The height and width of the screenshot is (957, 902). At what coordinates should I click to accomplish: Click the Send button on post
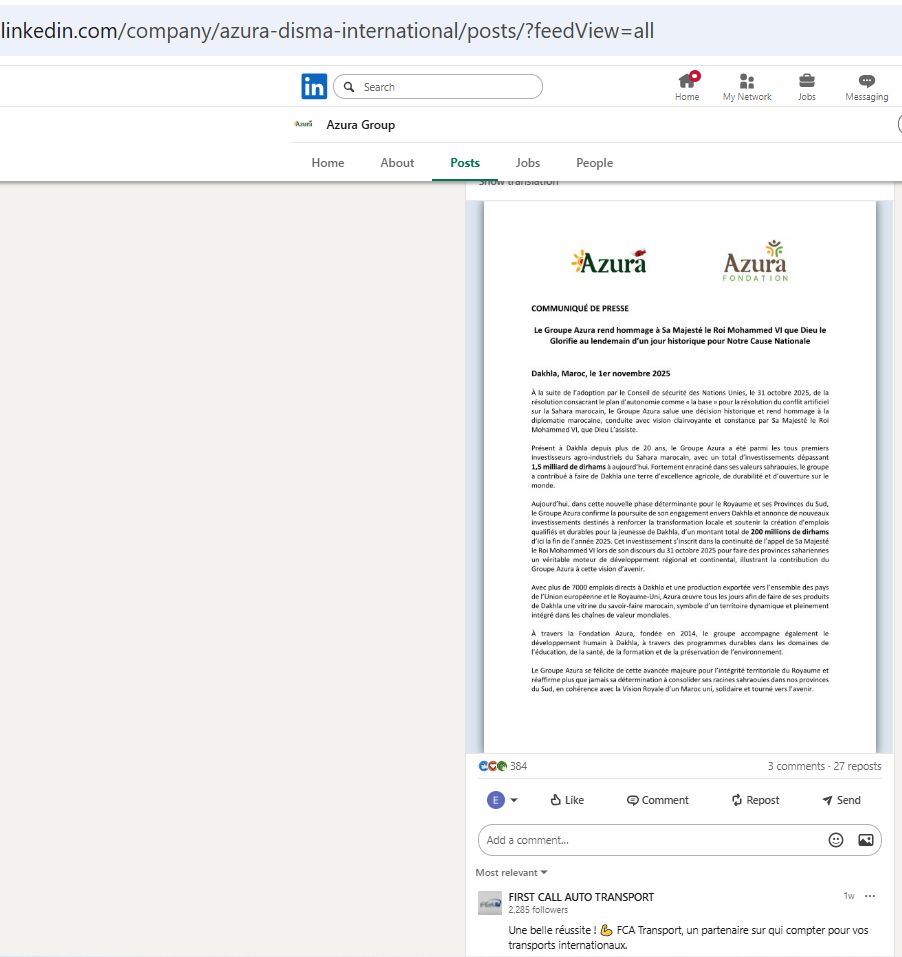tap(841, 800)
